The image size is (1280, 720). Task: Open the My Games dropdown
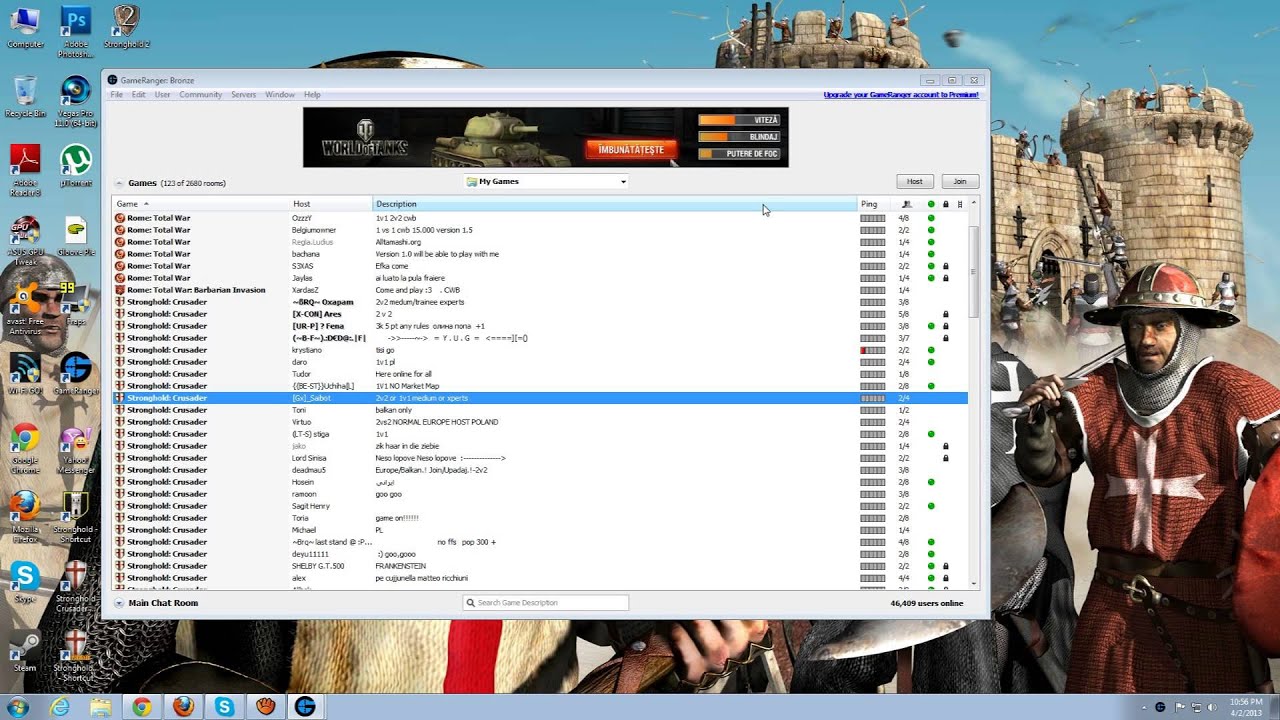click(x=545, y=181)
